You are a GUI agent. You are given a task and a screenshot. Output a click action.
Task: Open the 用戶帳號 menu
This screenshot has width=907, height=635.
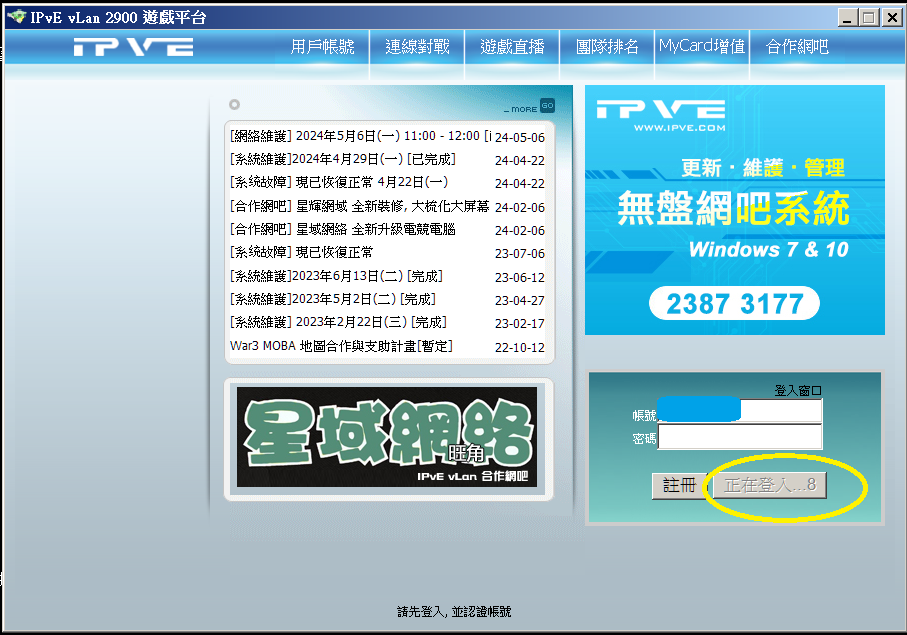coord(322,46)
